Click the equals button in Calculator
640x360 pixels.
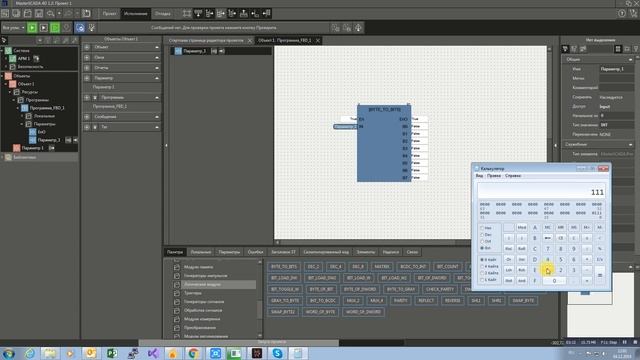point(600,276)
